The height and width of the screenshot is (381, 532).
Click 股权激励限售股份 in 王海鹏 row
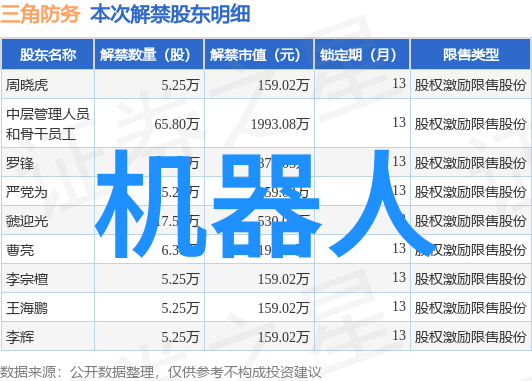pyautogui.click(x=471, y=309)
